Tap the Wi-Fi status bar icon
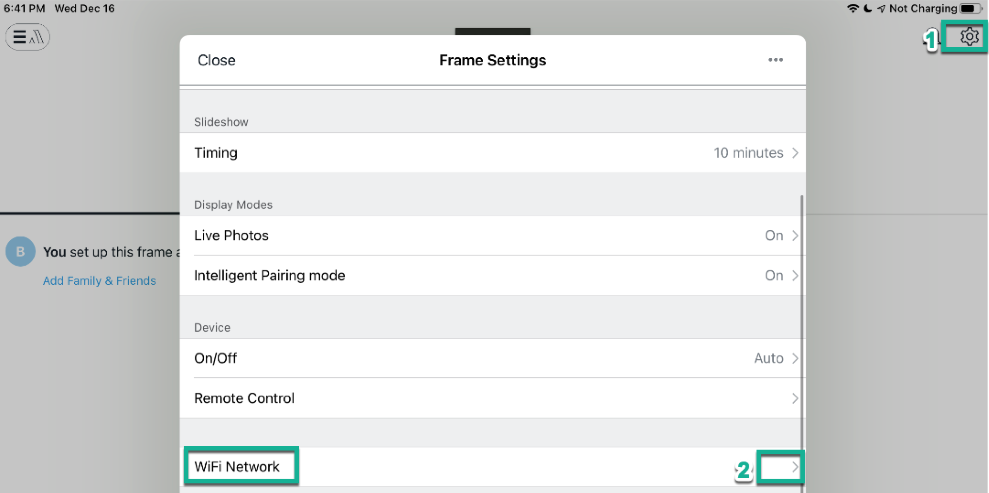The width and height of the screenshot is (989, 493). coord(852,8)
